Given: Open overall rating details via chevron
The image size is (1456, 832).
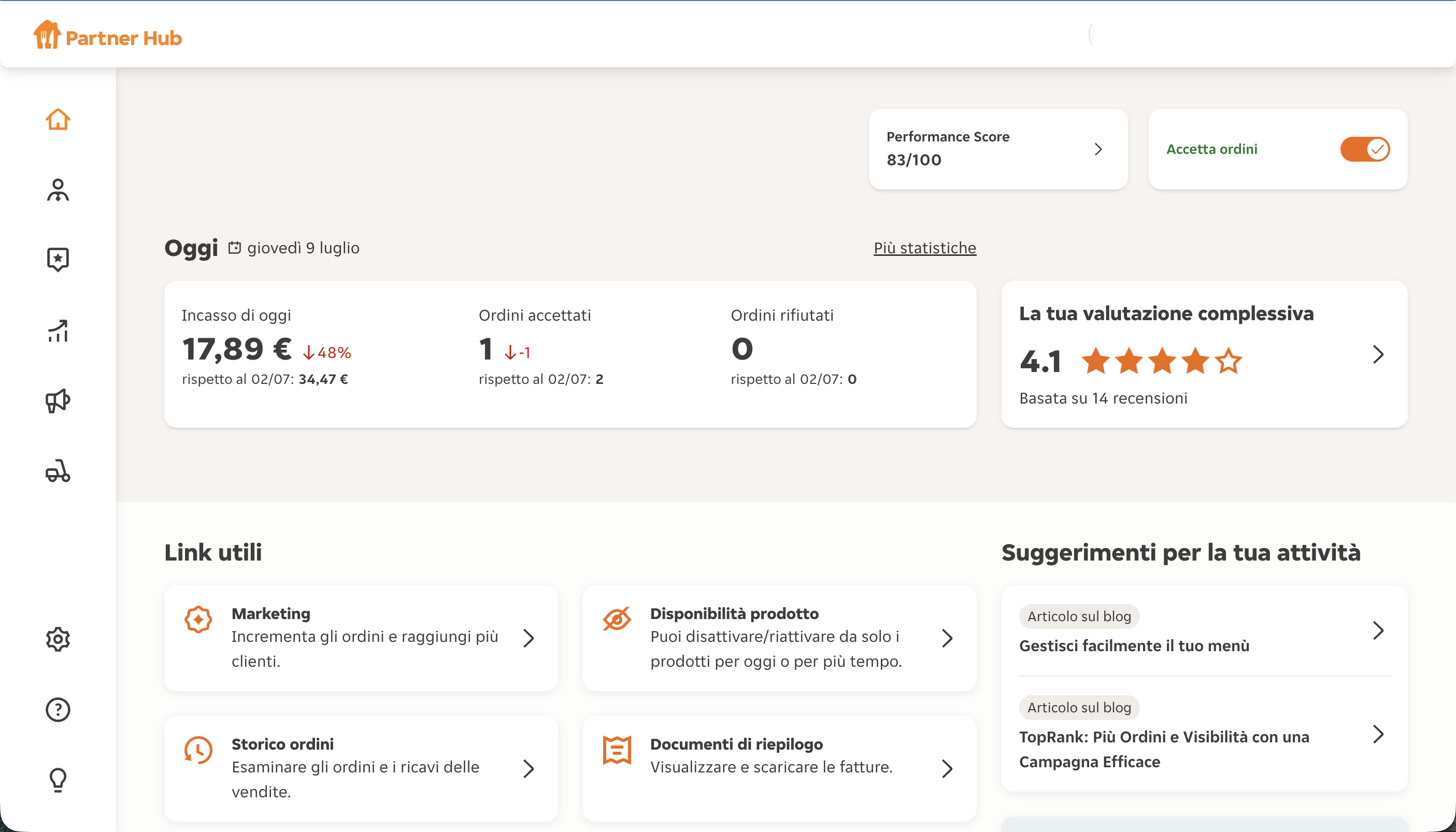Looking at the screenshot, I should pyautogui.click(x=1378, y=354).
